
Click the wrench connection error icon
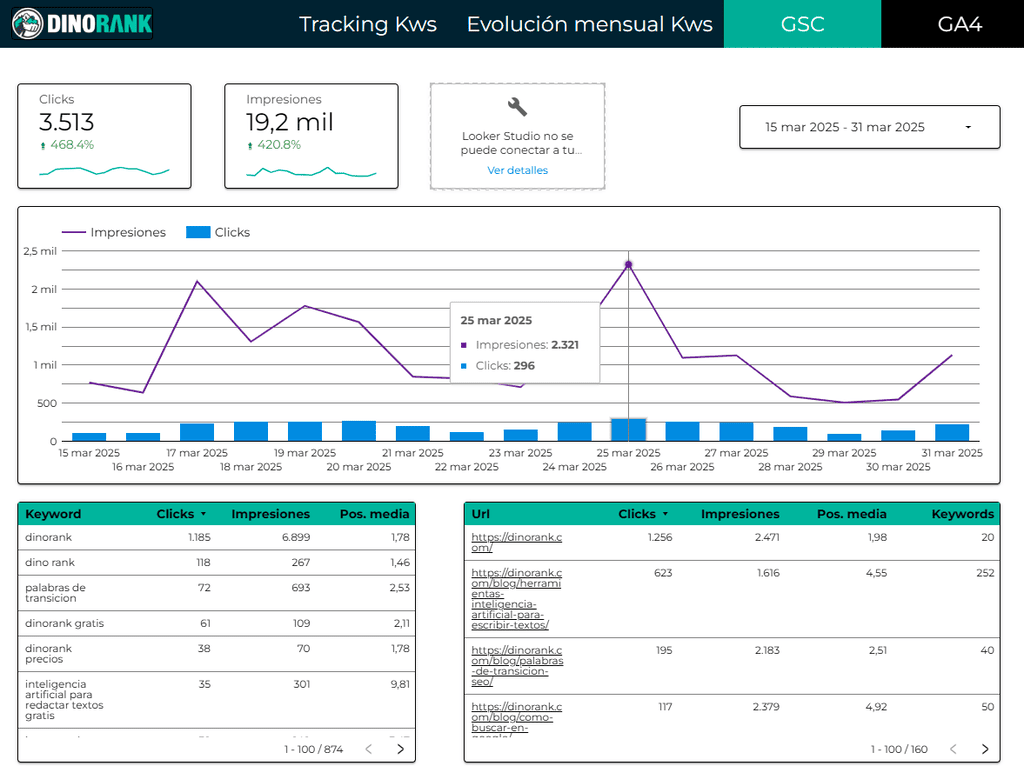(517, 106)
